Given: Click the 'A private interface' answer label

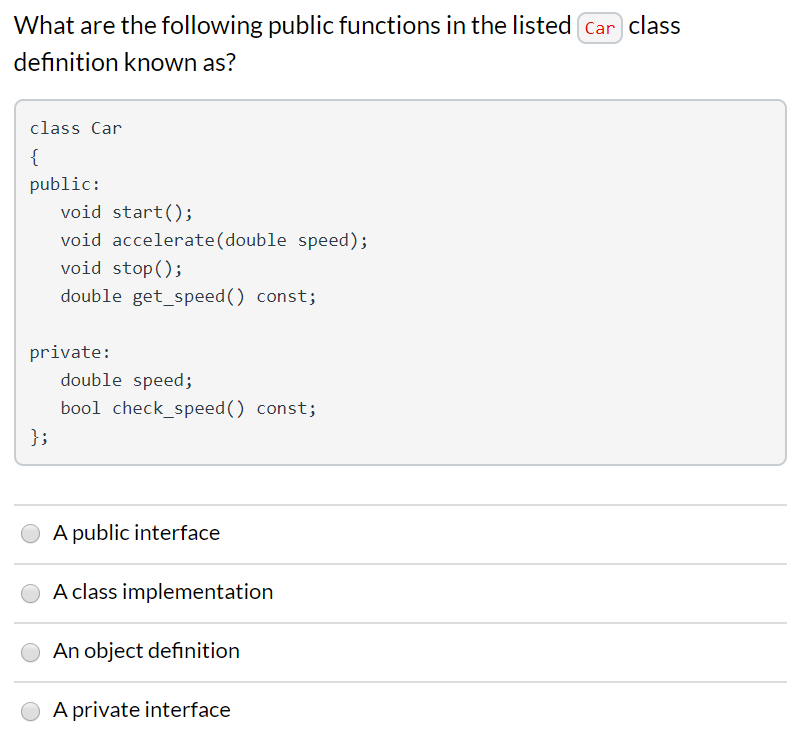Looking at the screenshot, I should 142,710.
